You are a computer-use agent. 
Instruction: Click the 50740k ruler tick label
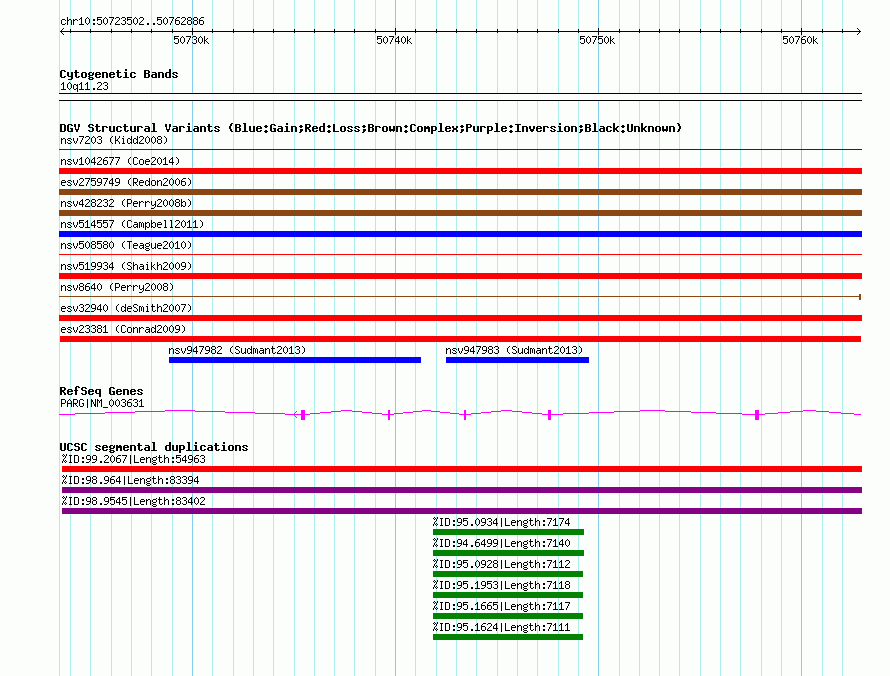pos(394,40)
